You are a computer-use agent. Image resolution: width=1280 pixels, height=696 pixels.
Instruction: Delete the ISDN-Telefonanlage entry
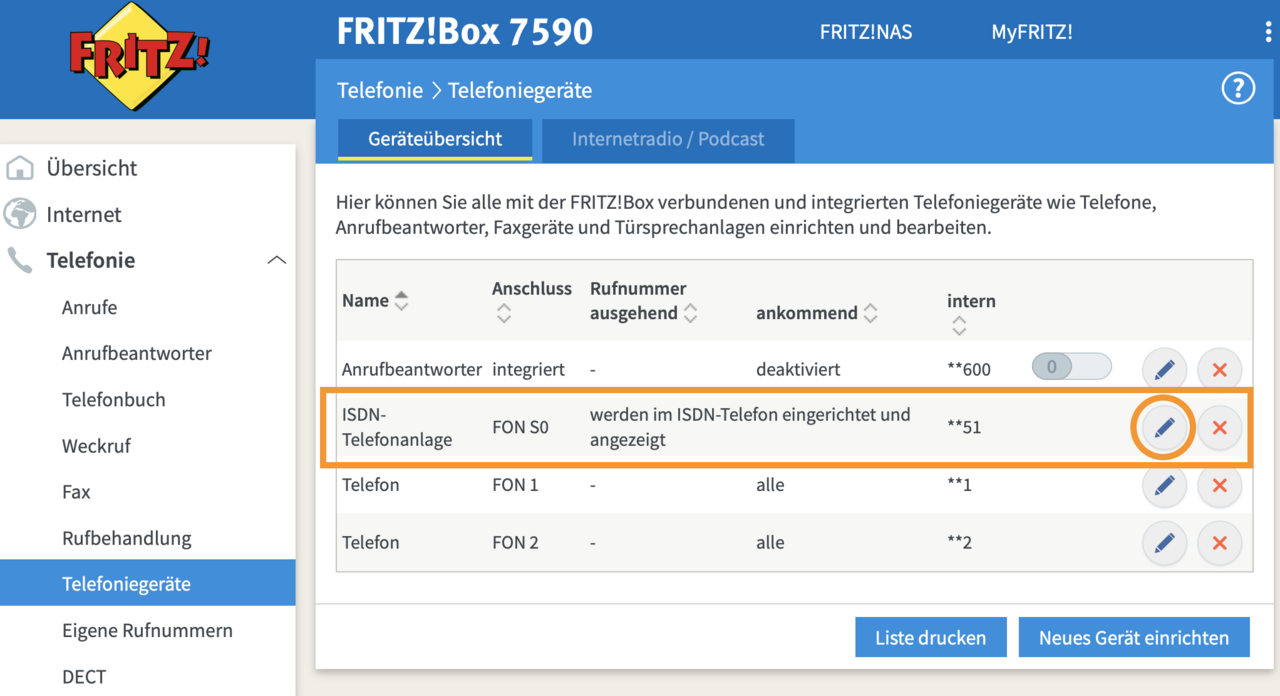click(1219, 427)
